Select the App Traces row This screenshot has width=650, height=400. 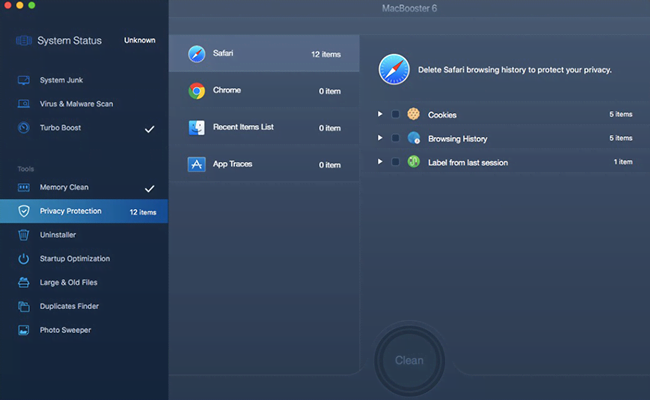click(x=264, y=164)
